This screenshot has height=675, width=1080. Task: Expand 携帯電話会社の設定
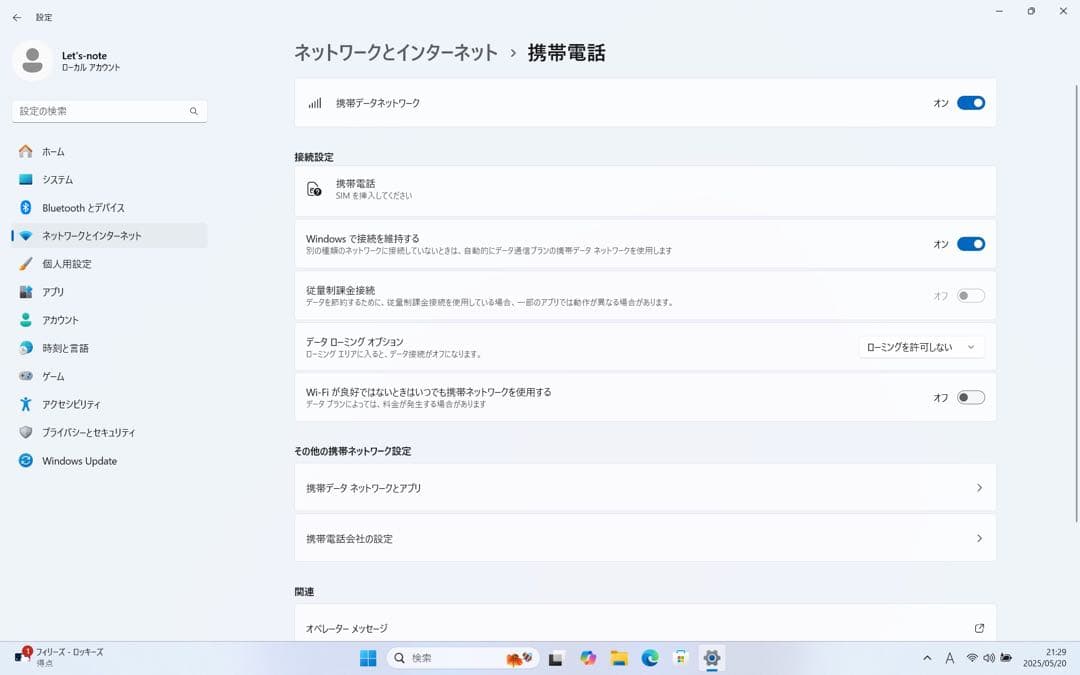tap(644, 537)
